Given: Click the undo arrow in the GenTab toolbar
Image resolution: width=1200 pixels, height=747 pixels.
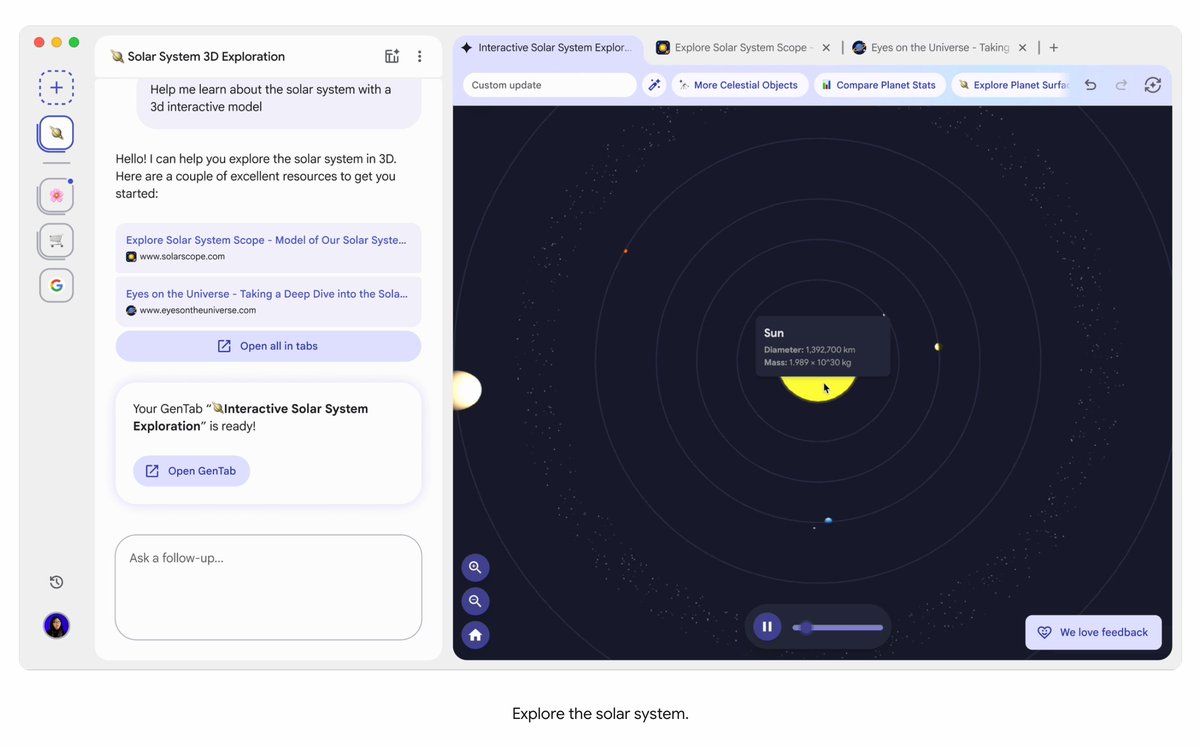Looking at the screenshot, I should (x=1090, y=86).
